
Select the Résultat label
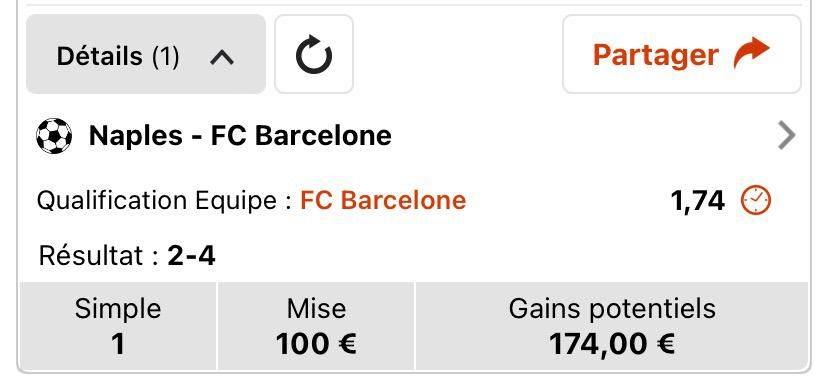pos(93,256)
